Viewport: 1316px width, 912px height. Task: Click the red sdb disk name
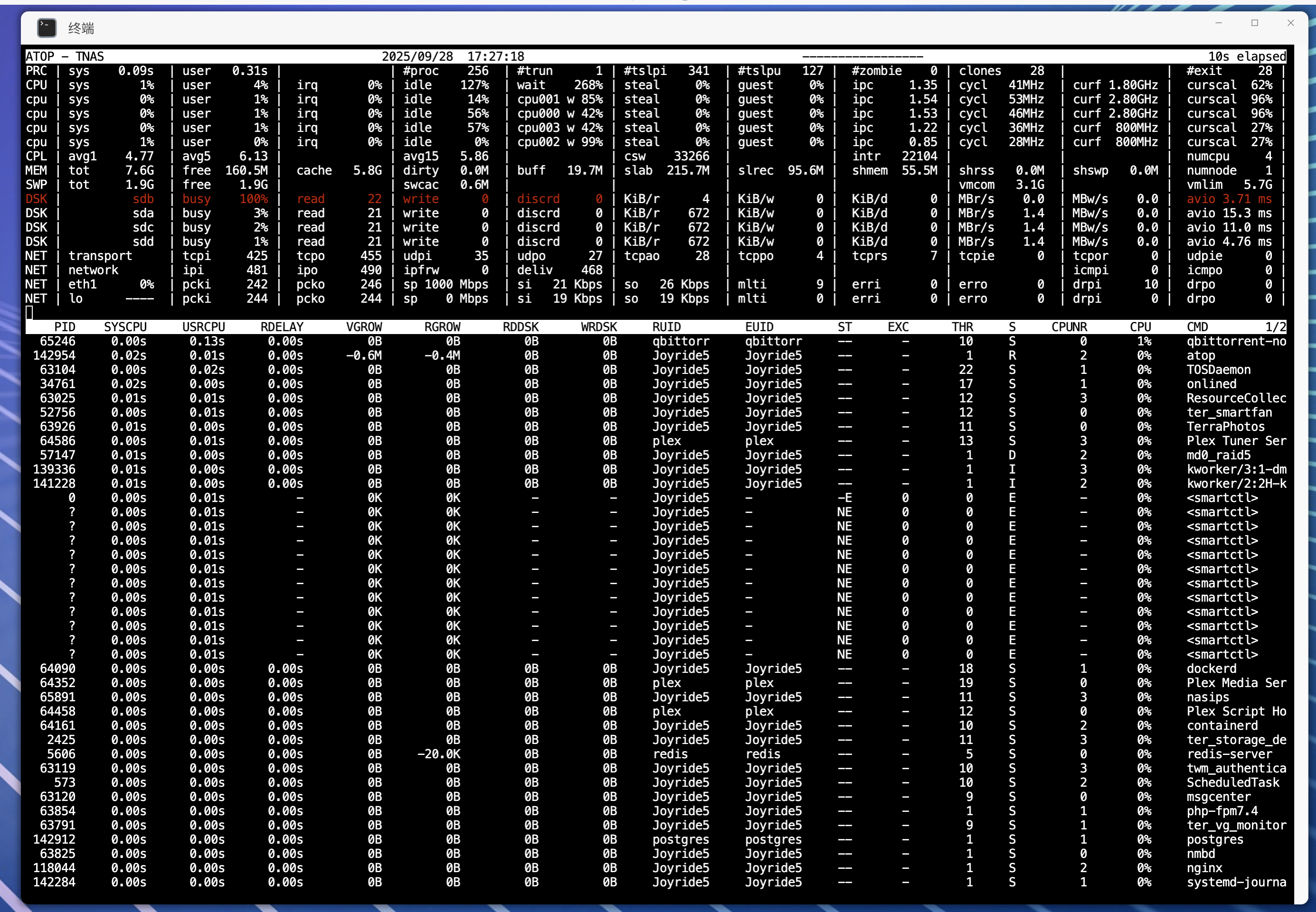pos(142,199)
